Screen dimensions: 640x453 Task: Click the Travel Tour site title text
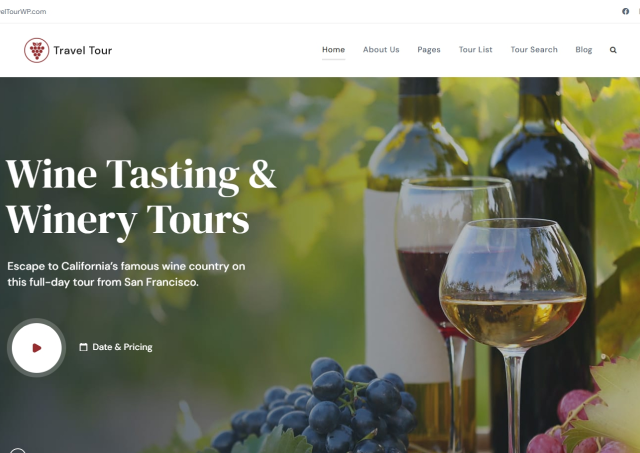click(x=83, y=50)
